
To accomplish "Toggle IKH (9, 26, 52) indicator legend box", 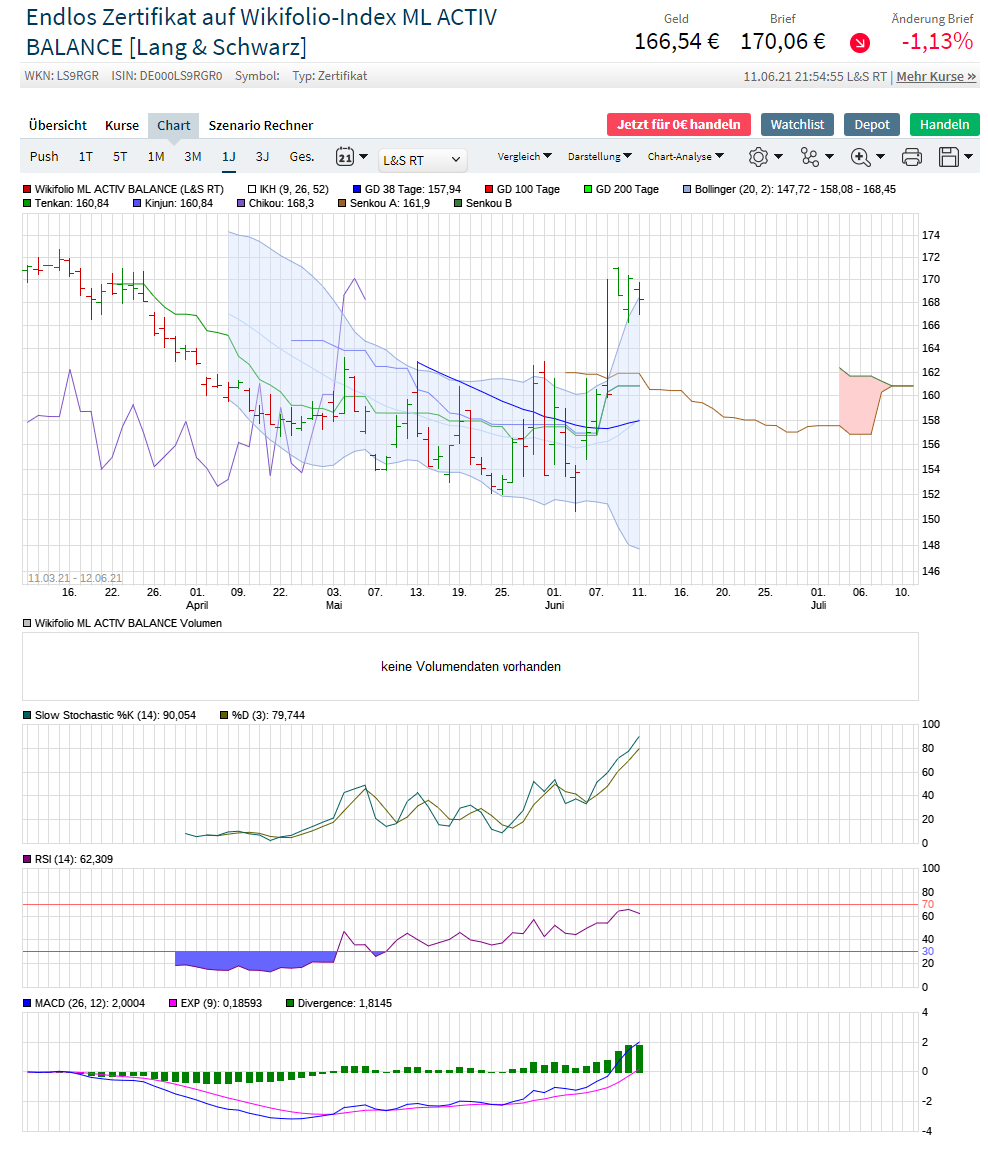I will tap(252, 189).
